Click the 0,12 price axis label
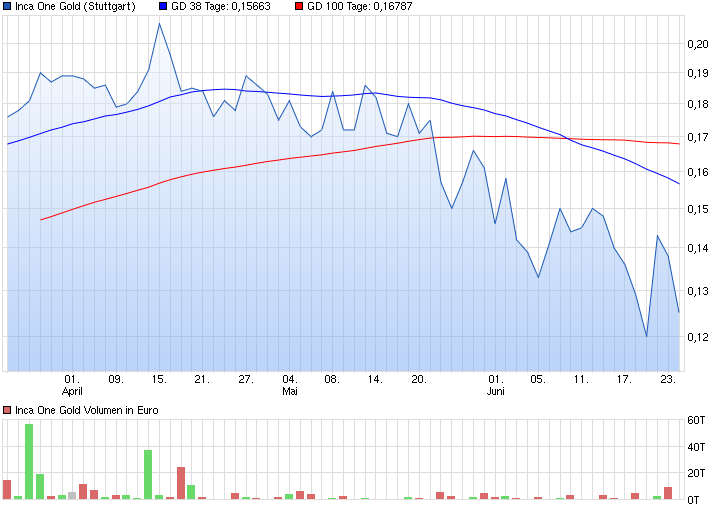Viewport: 726px width, 508px height. point(698,337)
